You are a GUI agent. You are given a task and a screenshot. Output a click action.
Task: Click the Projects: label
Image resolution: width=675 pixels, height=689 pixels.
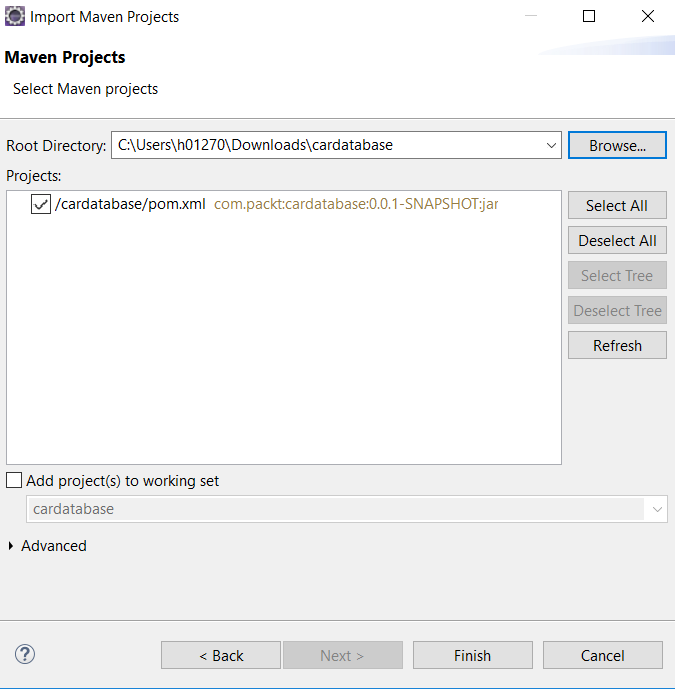click(x=33, y=176)
